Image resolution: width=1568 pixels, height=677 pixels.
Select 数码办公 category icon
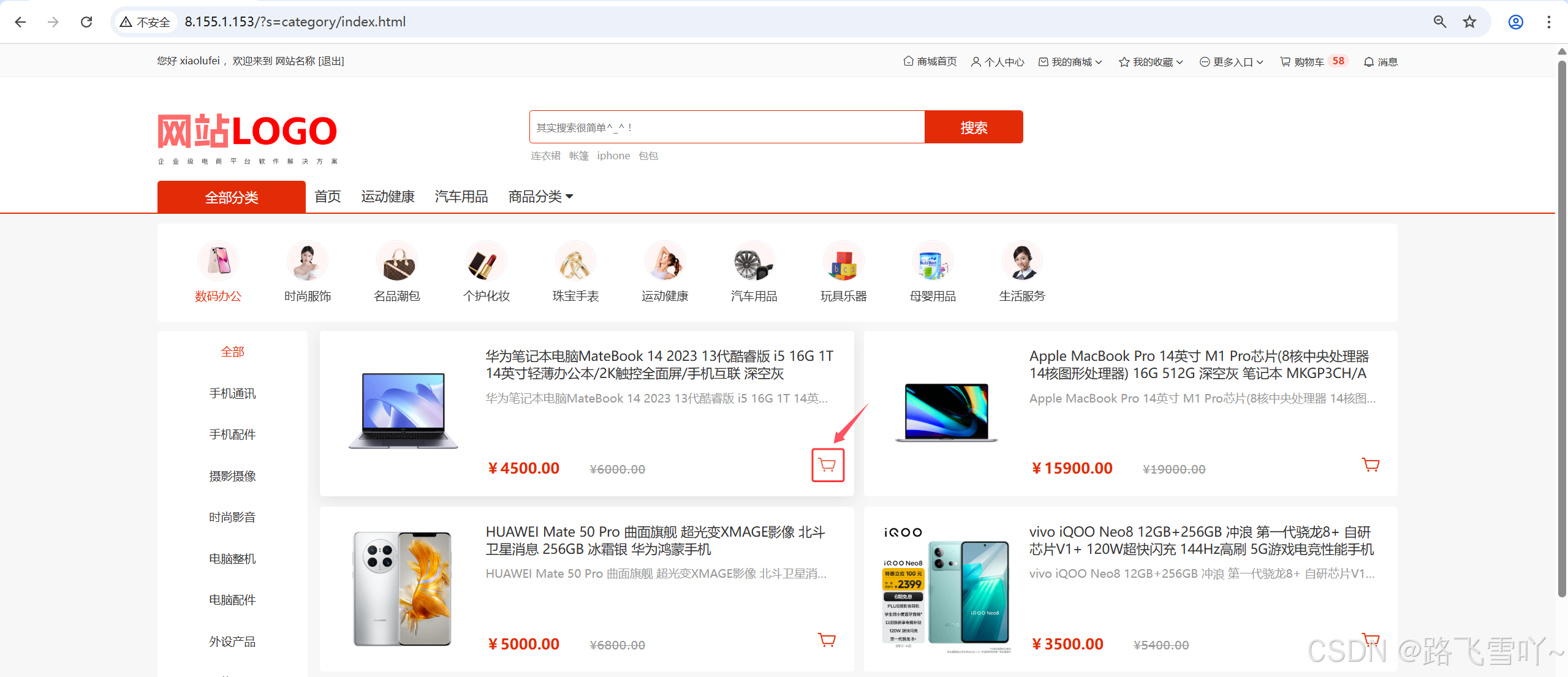218,261
